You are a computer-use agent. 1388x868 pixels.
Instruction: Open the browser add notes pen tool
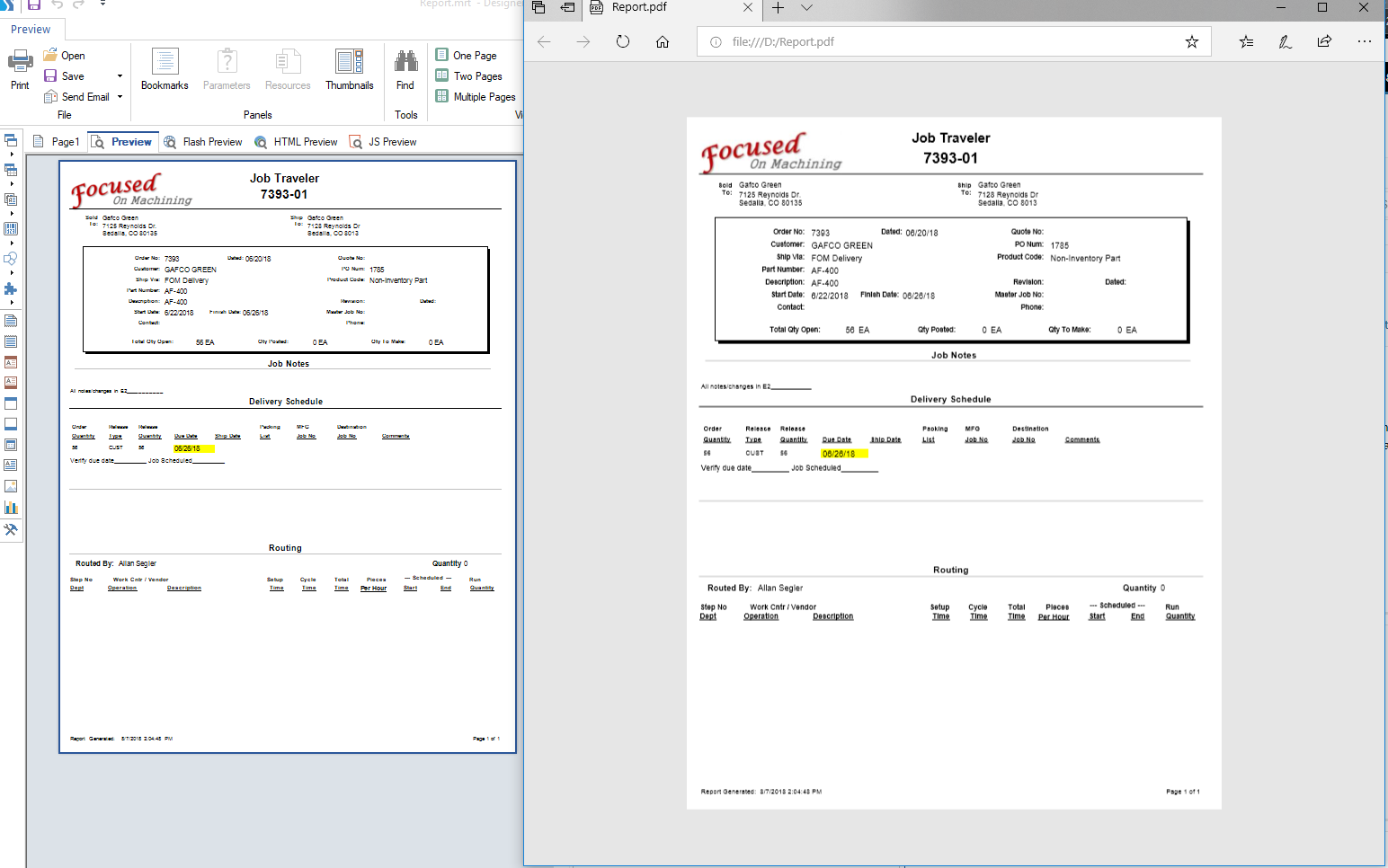click(1286, 41)
